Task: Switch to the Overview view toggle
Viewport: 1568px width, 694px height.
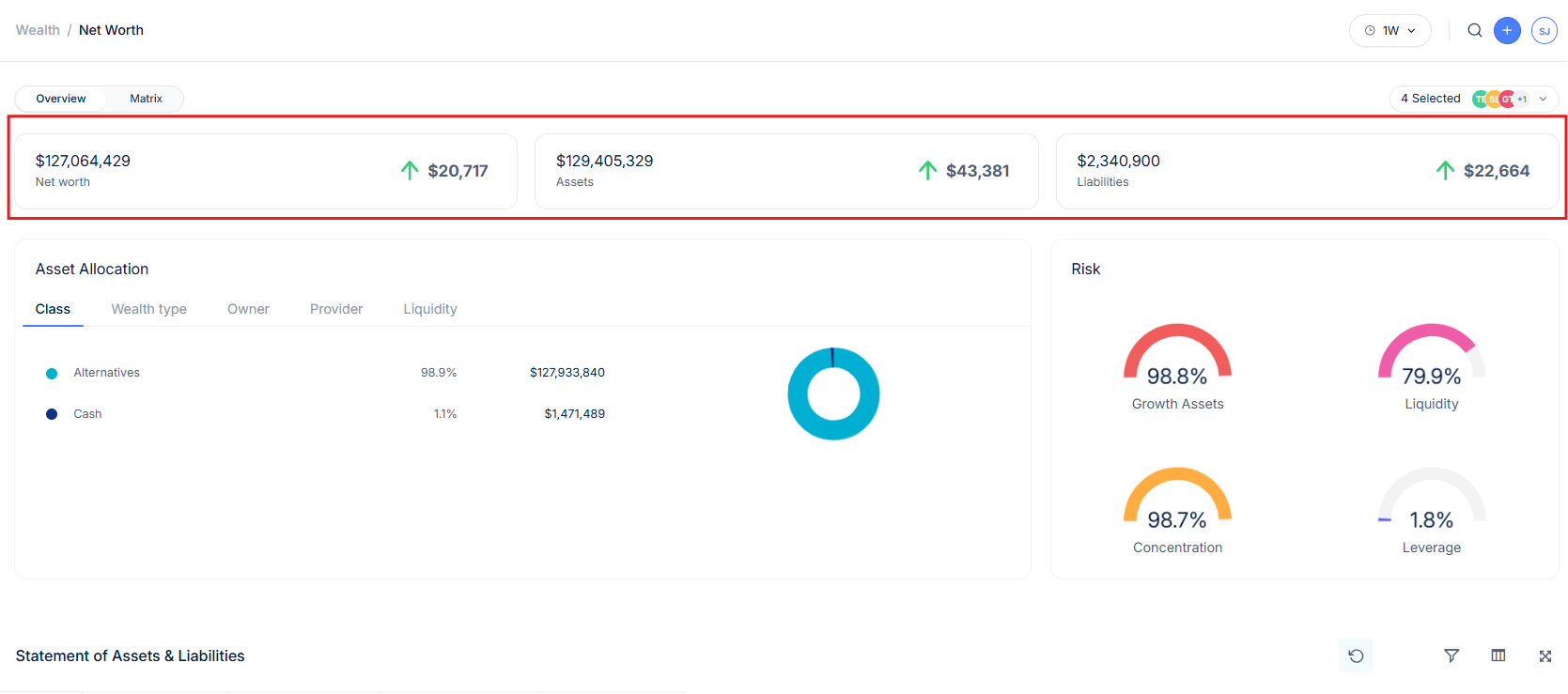Action: coord(61,99)
